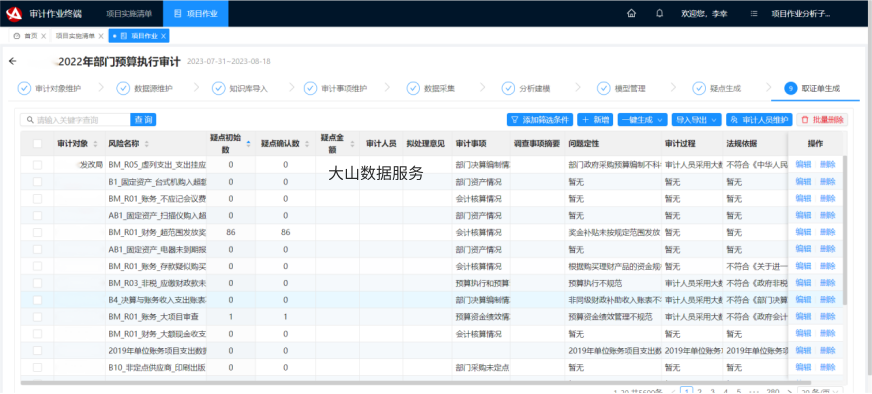Check the BM_R01_账务_大项目审查 row checkbox
Image resolution: width=872 pixels, height=394 pixels.
(37, 317)
